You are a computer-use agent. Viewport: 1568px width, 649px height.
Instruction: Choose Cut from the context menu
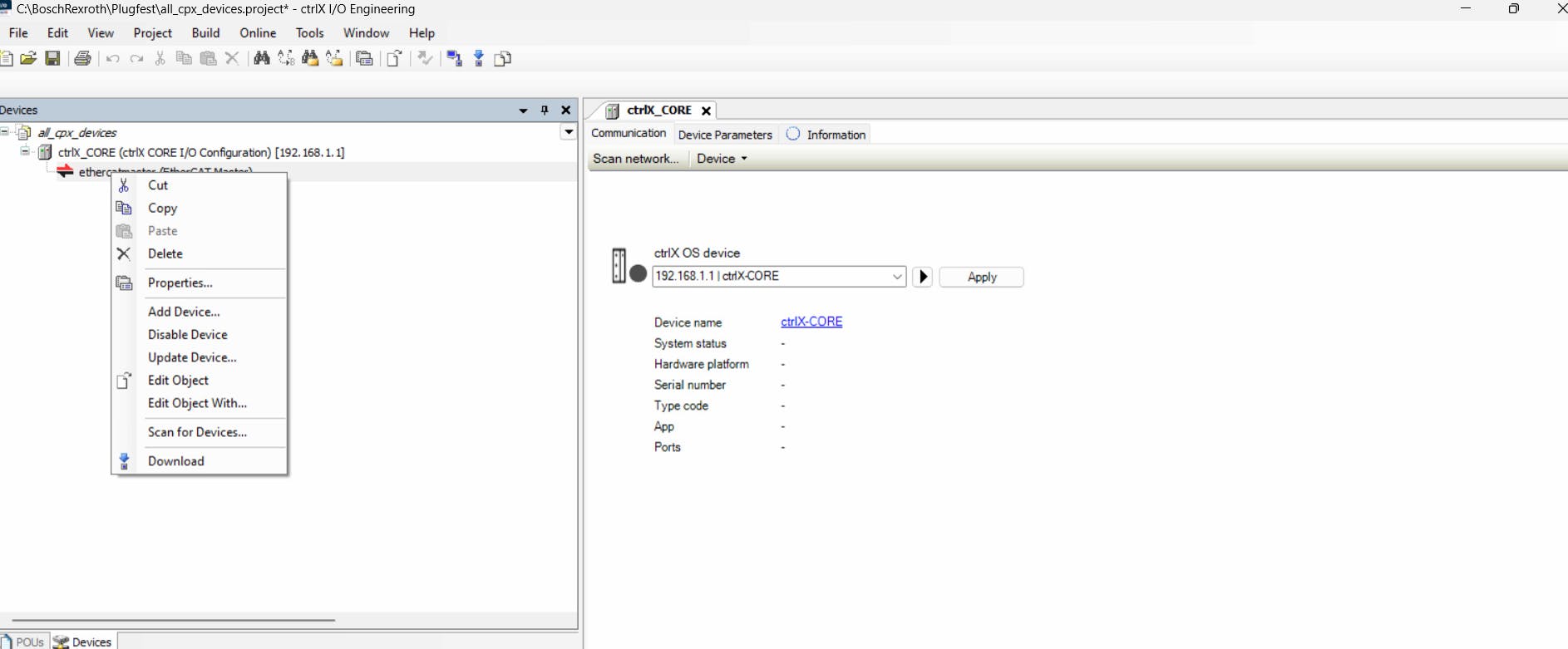click(x=200, y=184)
